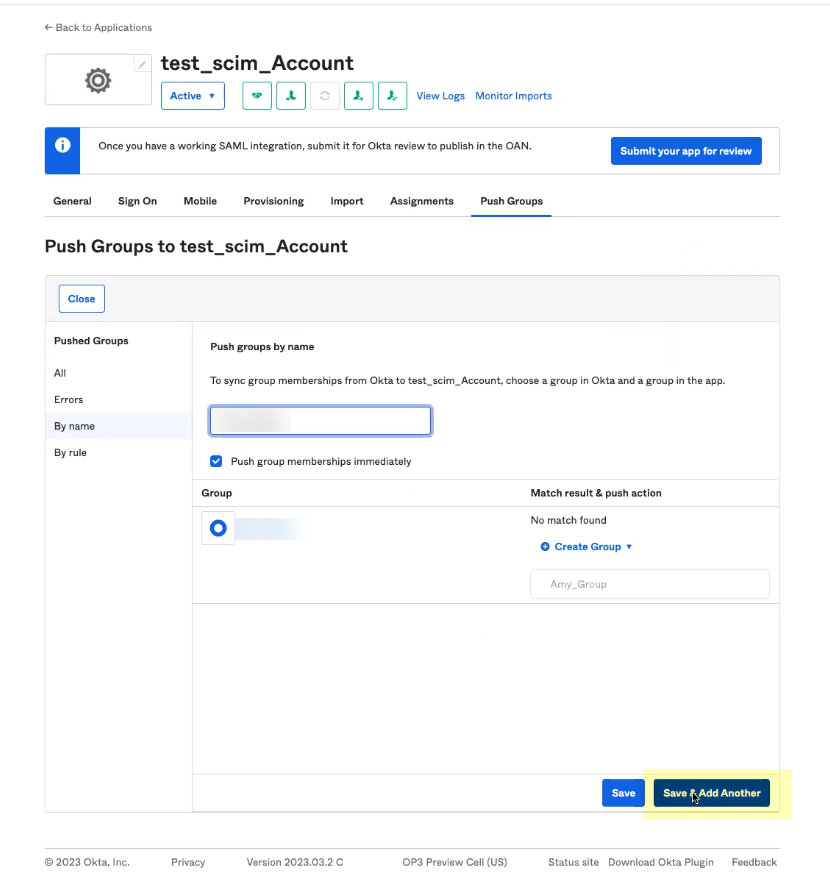Viewport: 830px width, 877px height.
Task: Click the person-with-plus provisioning icon
Action: coord(358,96)
